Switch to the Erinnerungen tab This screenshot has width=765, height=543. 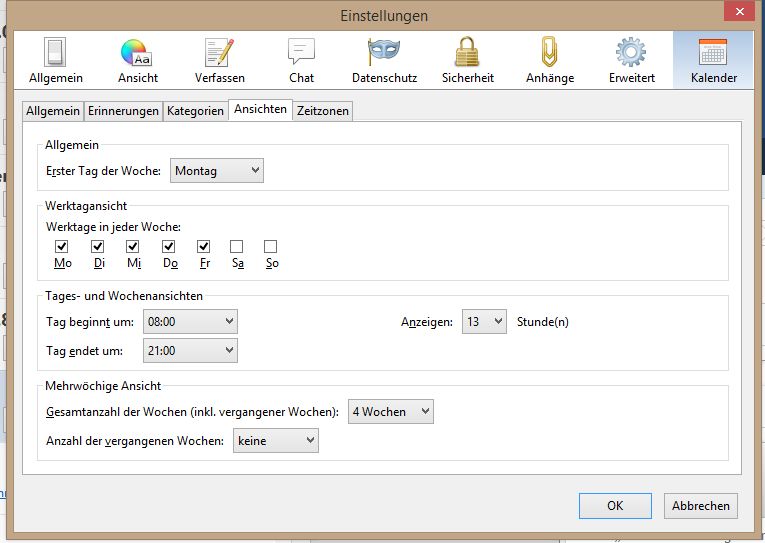pos(123,111)
